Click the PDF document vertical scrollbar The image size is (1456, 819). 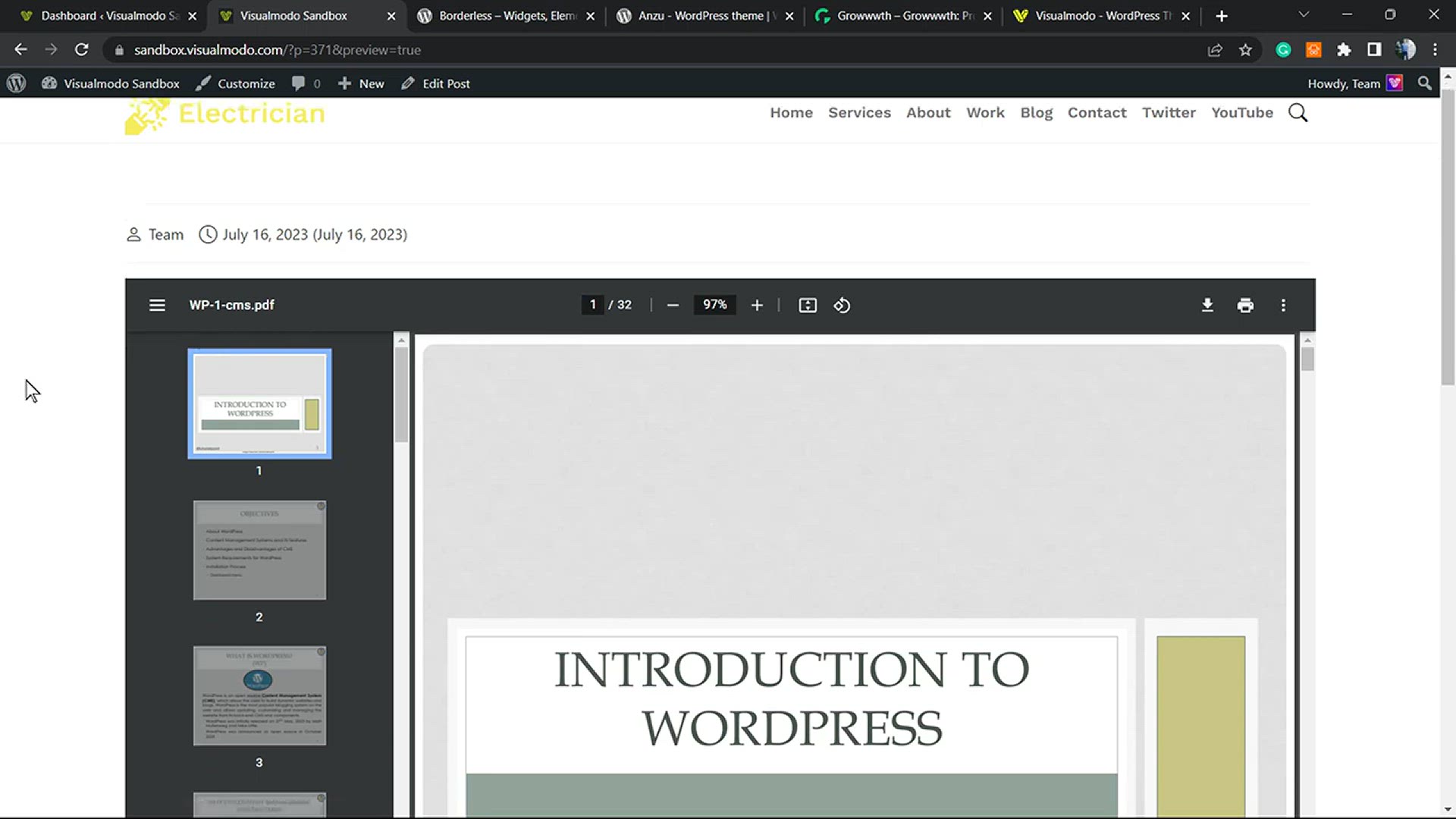(x=1307, y=359)
